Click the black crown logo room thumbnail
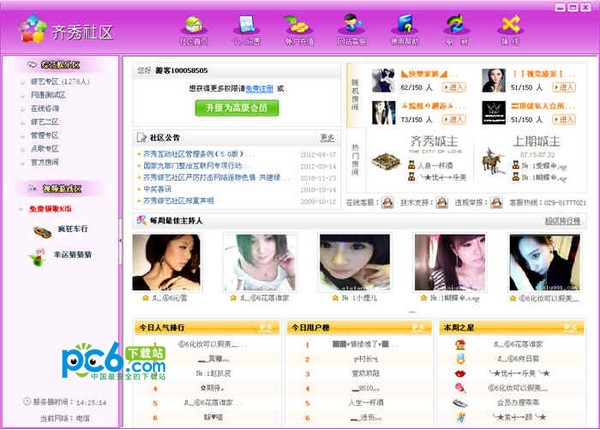The image size is (600, 430). [x=494, y=113]
